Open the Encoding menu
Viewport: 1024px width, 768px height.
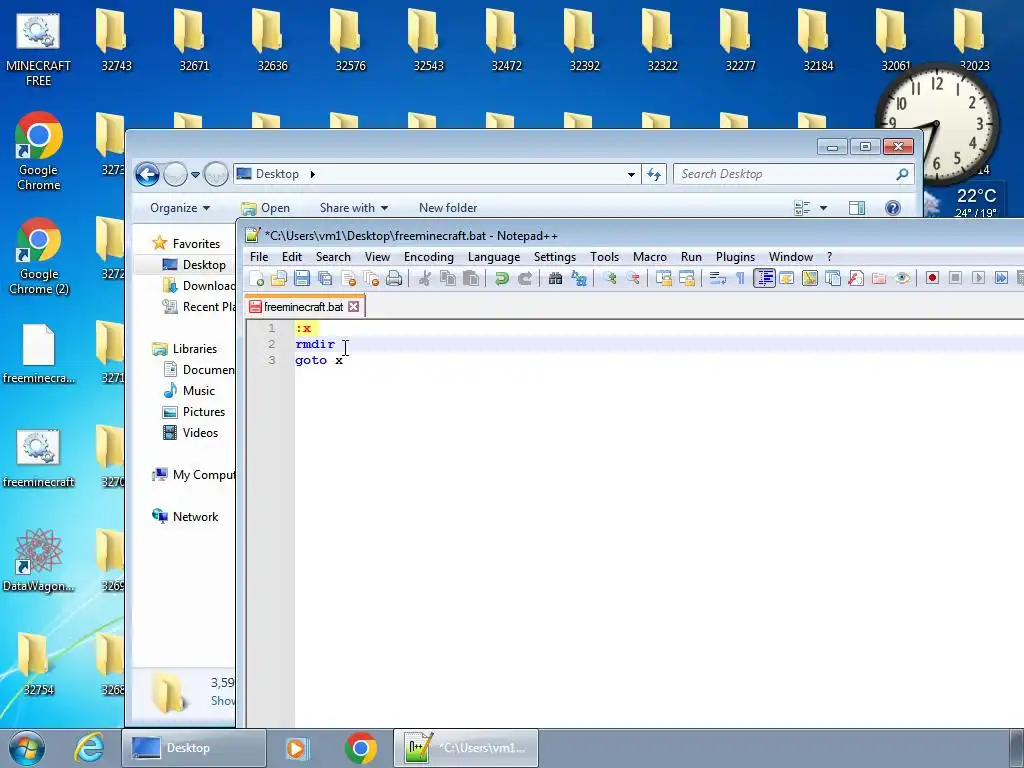428,257
